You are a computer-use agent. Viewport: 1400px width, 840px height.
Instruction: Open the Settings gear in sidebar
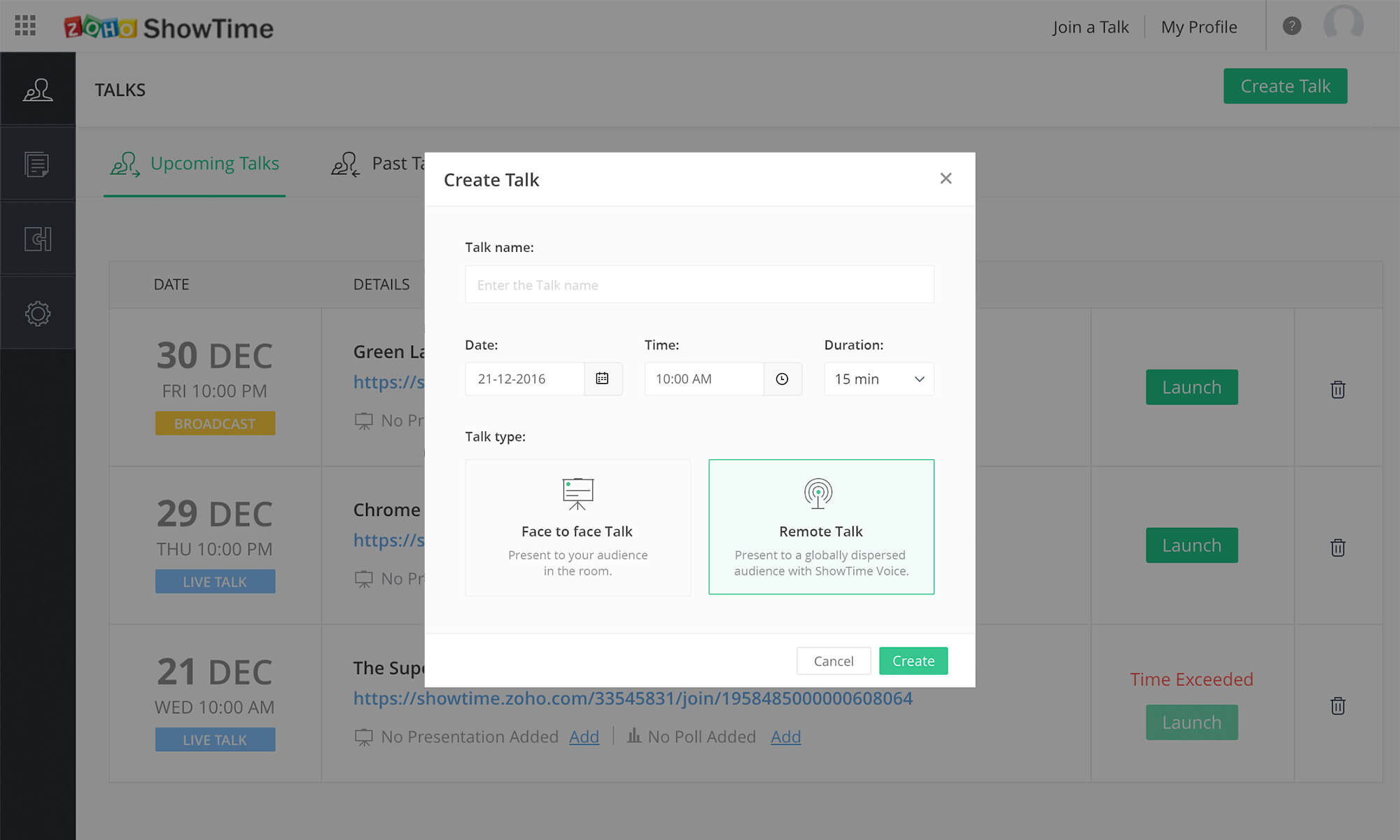point(38,313)
